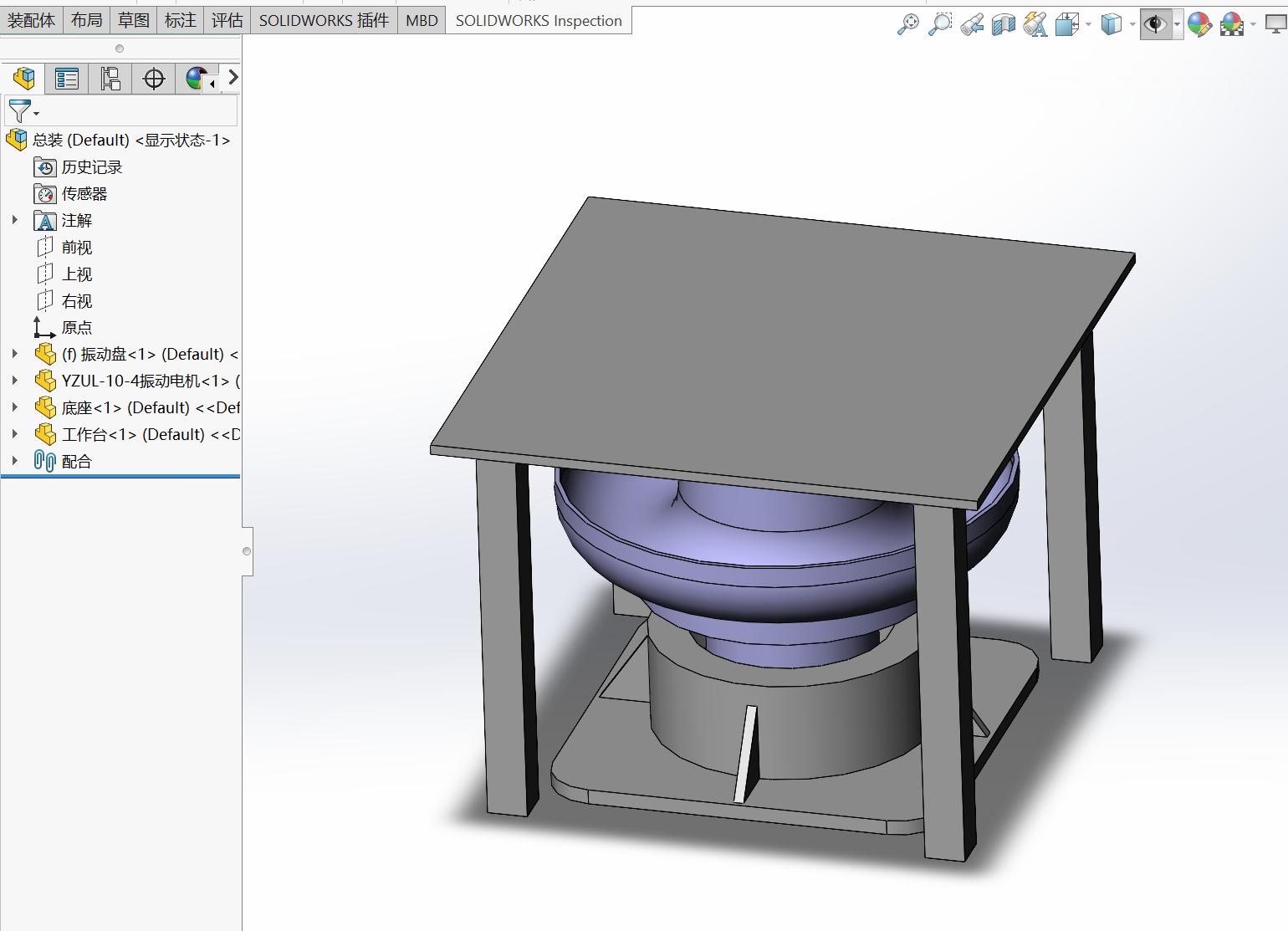Select the 原点 origin entry
Viewport: 1288px width, 931px height.
(76, 328)
